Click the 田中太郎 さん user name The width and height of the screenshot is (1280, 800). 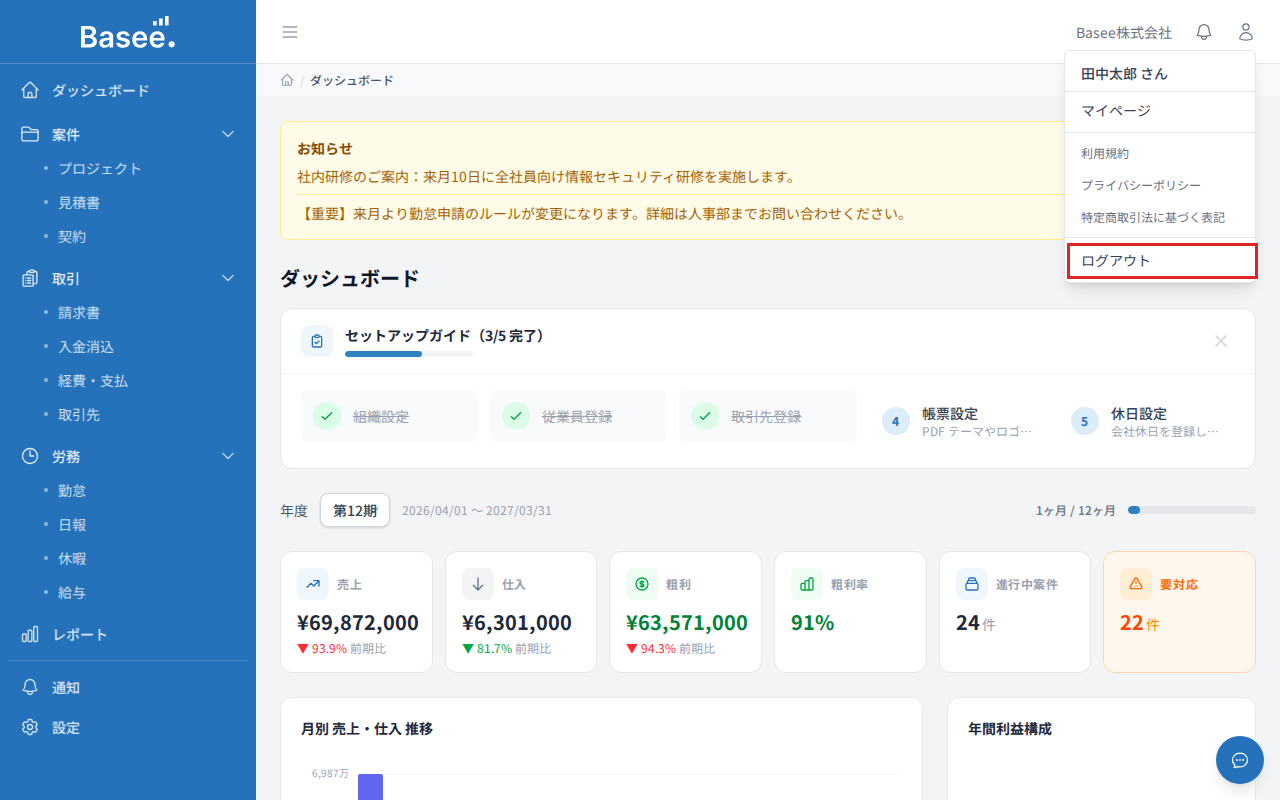(1124, 74)
